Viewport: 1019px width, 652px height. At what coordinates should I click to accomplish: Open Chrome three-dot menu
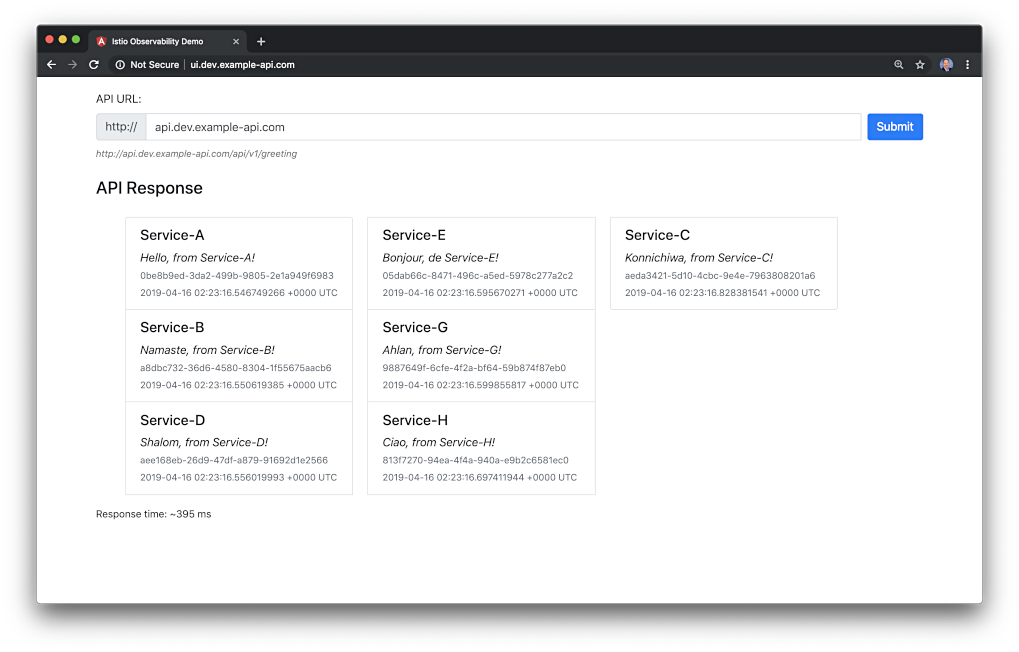pyautogui.click(x=967, y=65)
